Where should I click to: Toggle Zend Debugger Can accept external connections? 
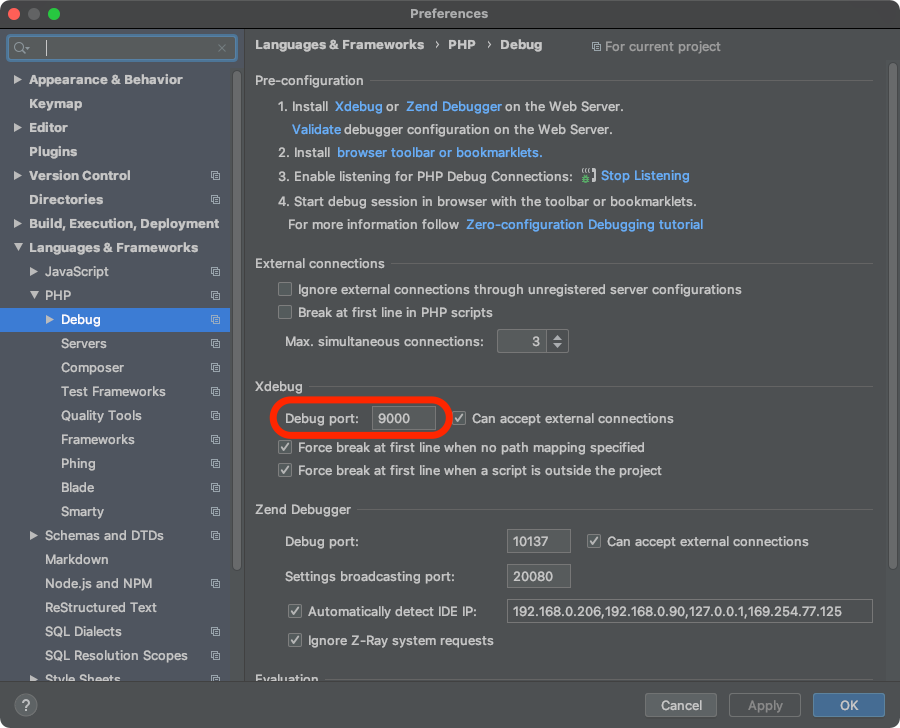tap(594, 541)
